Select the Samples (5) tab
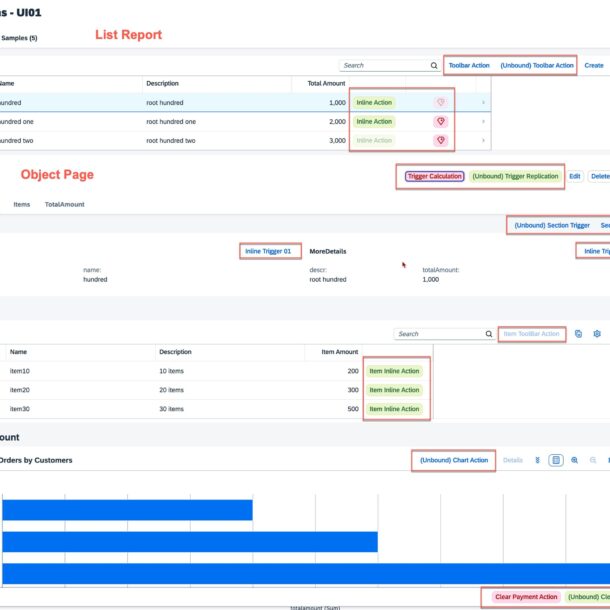The height and width of the screenshot is (610, 610). pyautogui.click(x=19, y=38)
